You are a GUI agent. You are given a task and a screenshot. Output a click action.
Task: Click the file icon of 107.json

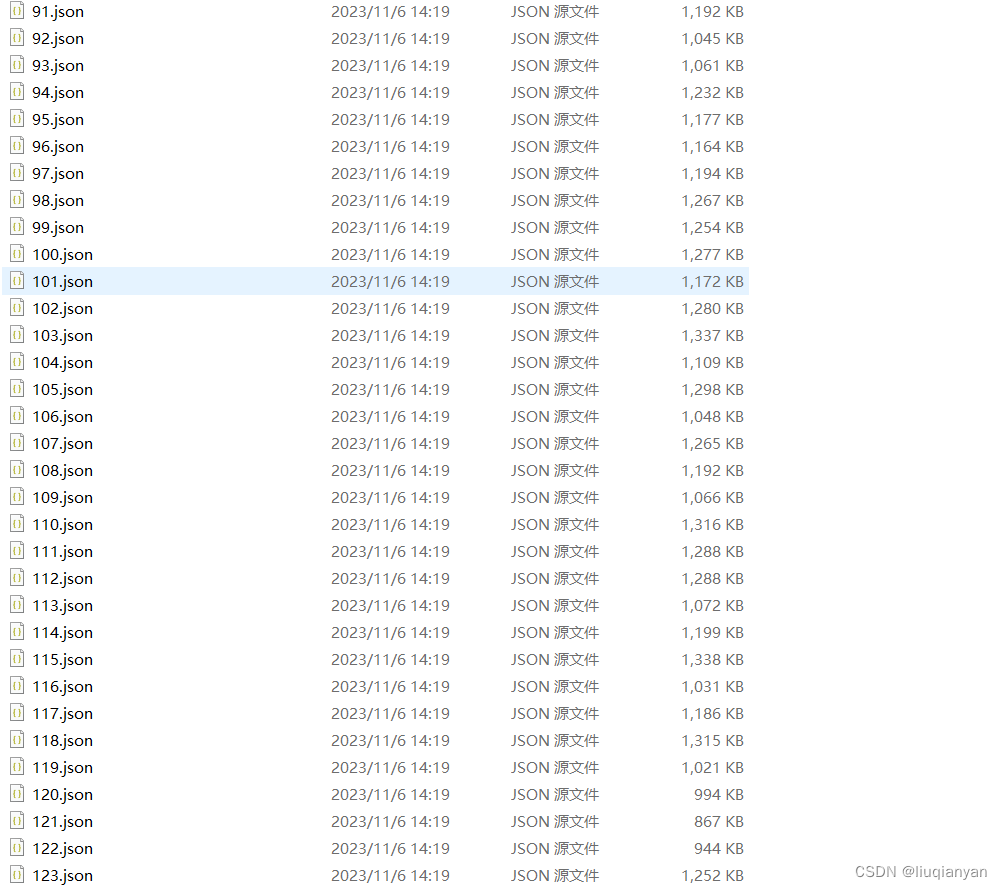tap(17, 443)
